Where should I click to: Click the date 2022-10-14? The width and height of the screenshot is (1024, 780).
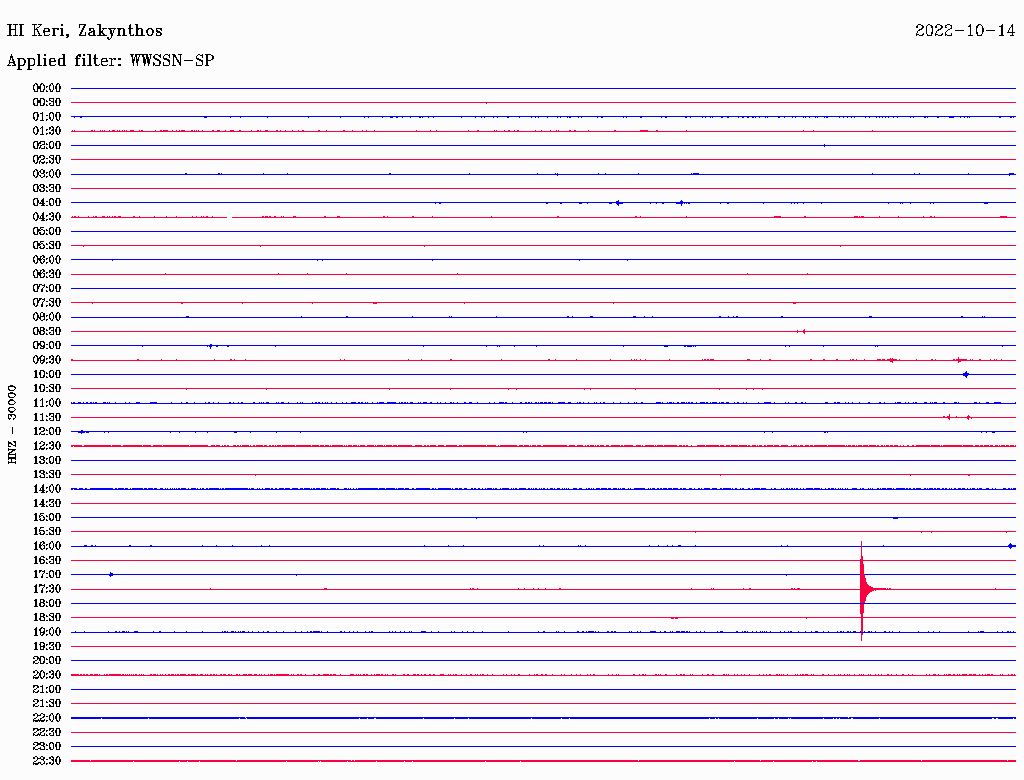(x=965, y=30)
